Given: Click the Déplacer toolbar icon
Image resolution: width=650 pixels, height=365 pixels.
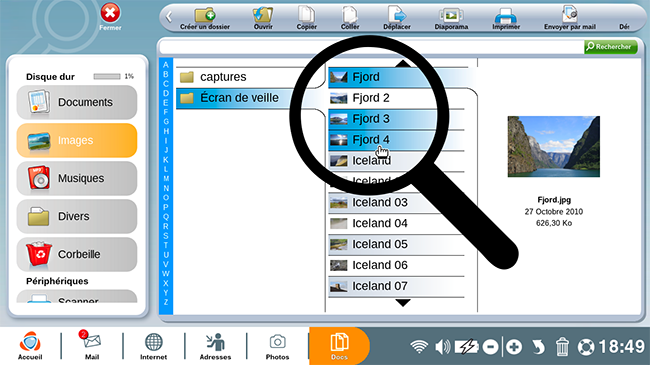Looking at the screenshot, I should point(397,15).
